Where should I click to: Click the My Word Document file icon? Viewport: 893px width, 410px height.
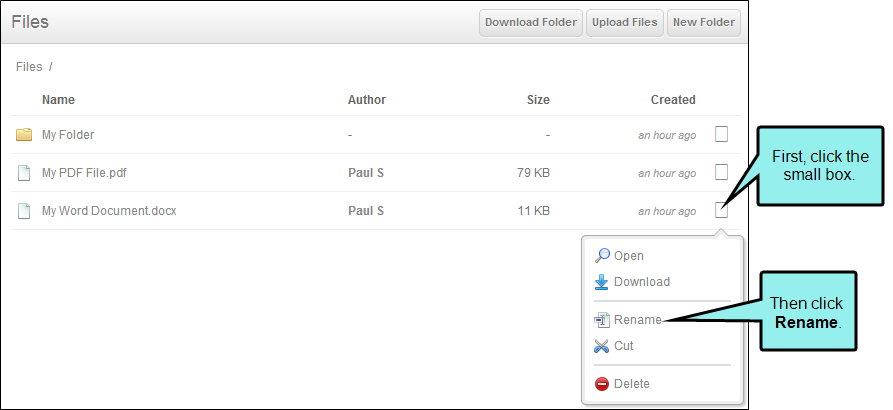(24, 211)
